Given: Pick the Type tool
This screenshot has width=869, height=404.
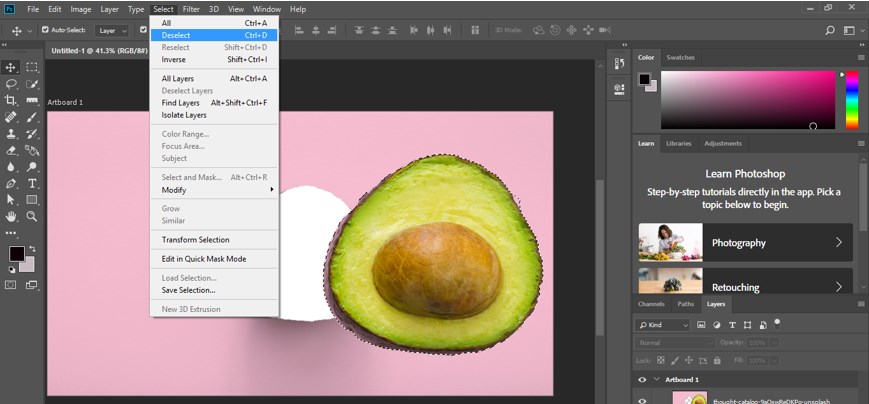Looking at the screenshot, I should pyautogui.click(x=32, y=183).
